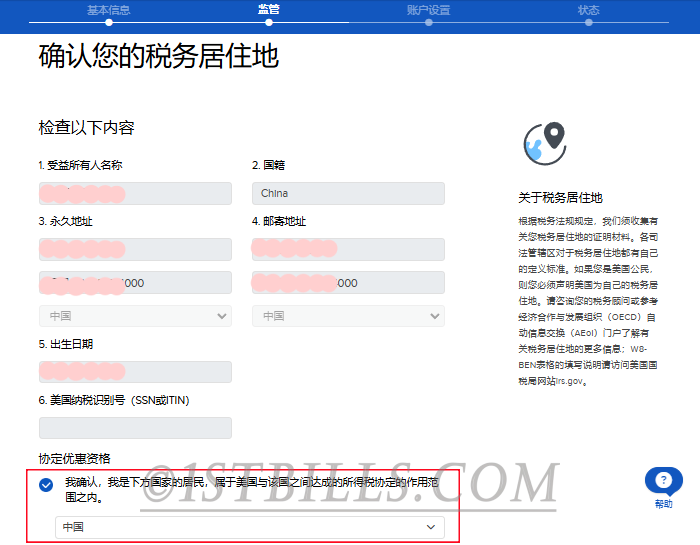
Task: Click the 国籍 field showing China
Action: [x=348, y=194]
